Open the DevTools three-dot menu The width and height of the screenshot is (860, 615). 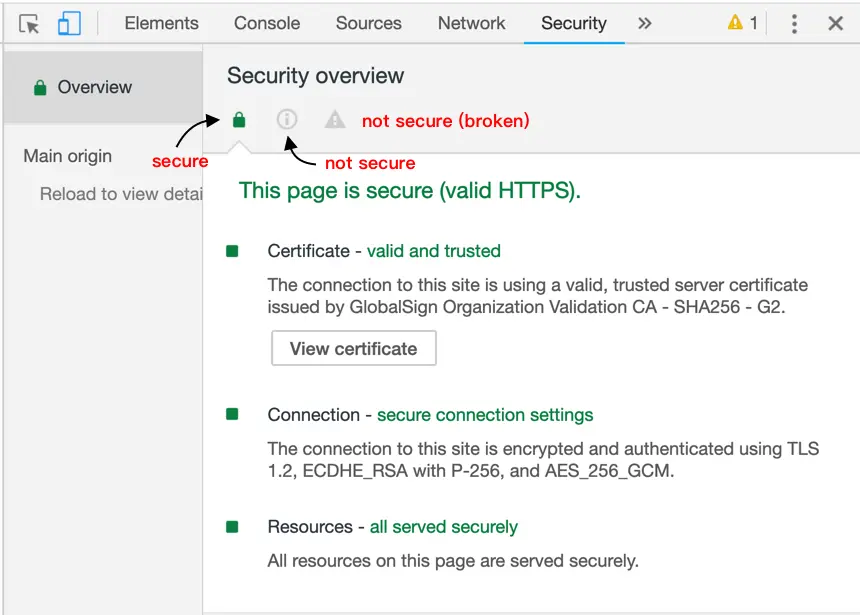794,23
